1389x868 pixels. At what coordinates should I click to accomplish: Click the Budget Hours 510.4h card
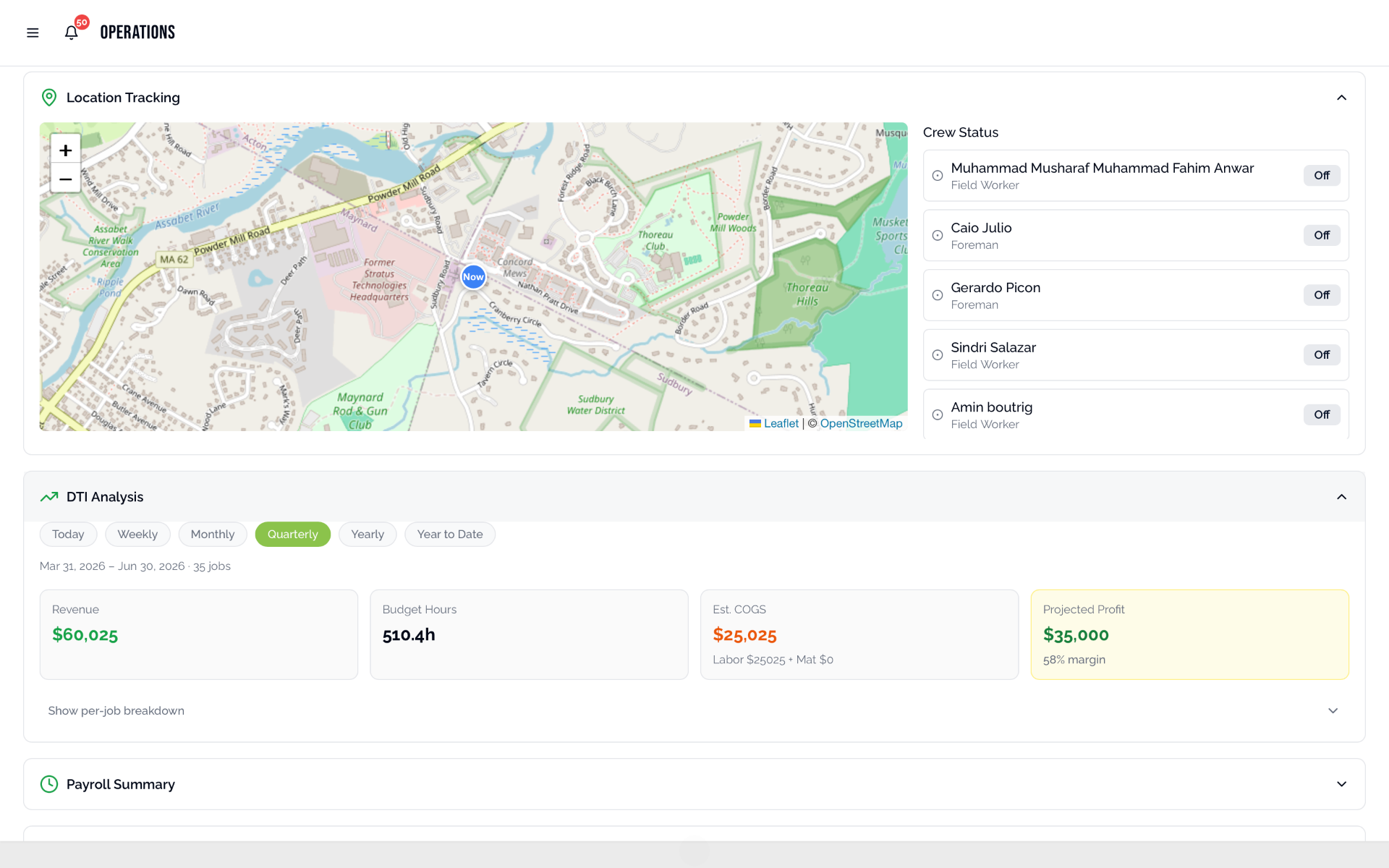[529, 634]
